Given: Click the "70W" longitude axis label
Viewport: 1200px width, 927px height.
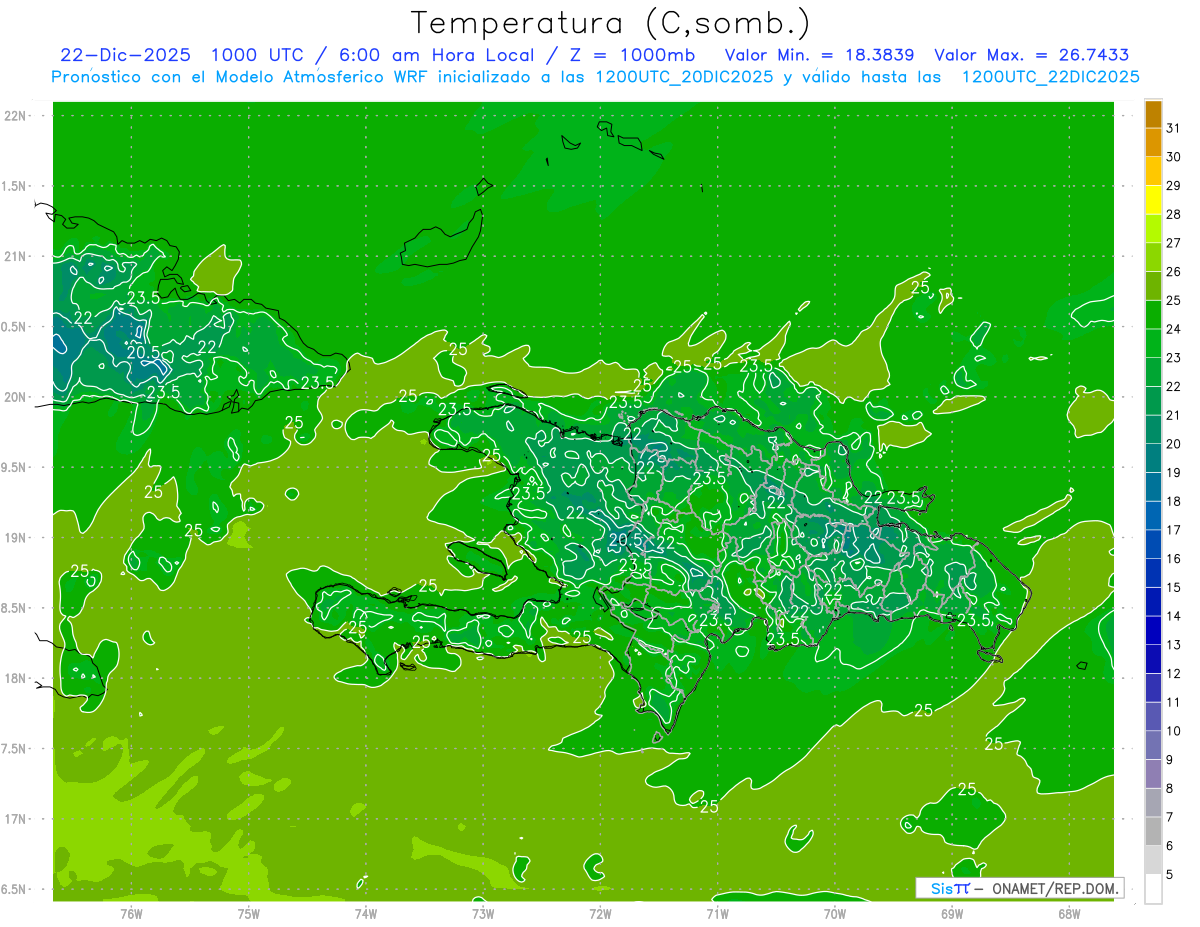Looking at the screenshot, I should tap(835, 914).
